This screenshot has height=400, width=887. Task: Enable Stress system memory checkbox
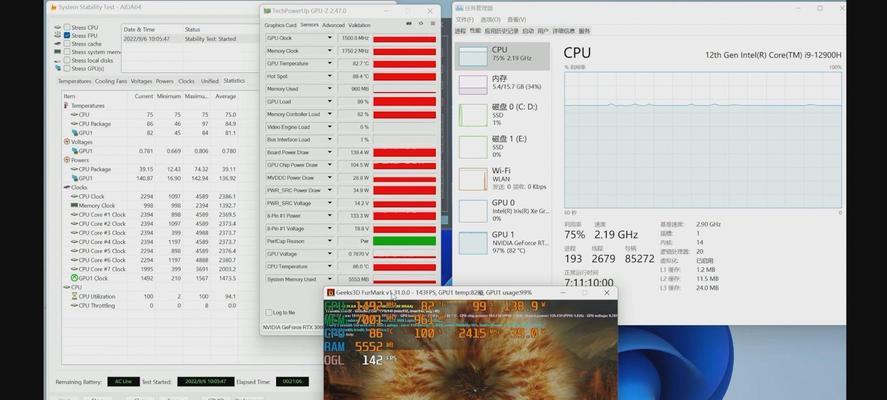[x=67, y=52]
